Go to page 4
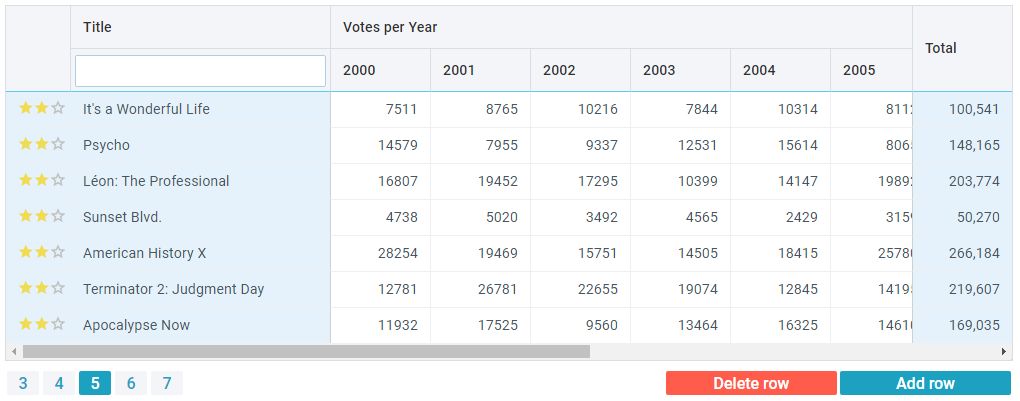This screenshot has width=1020, height=401. (x=59, y=383)
